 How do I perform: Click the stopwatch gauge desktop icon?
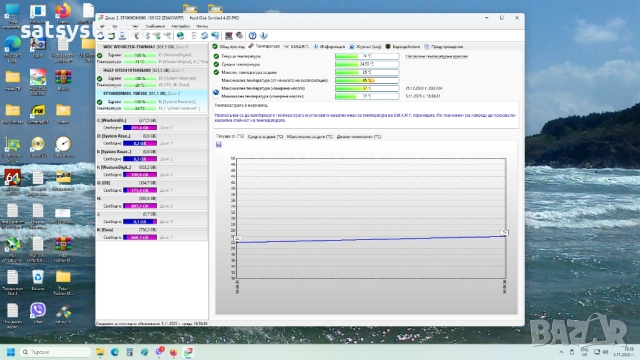pyautogui.click(x=63, y=147)
